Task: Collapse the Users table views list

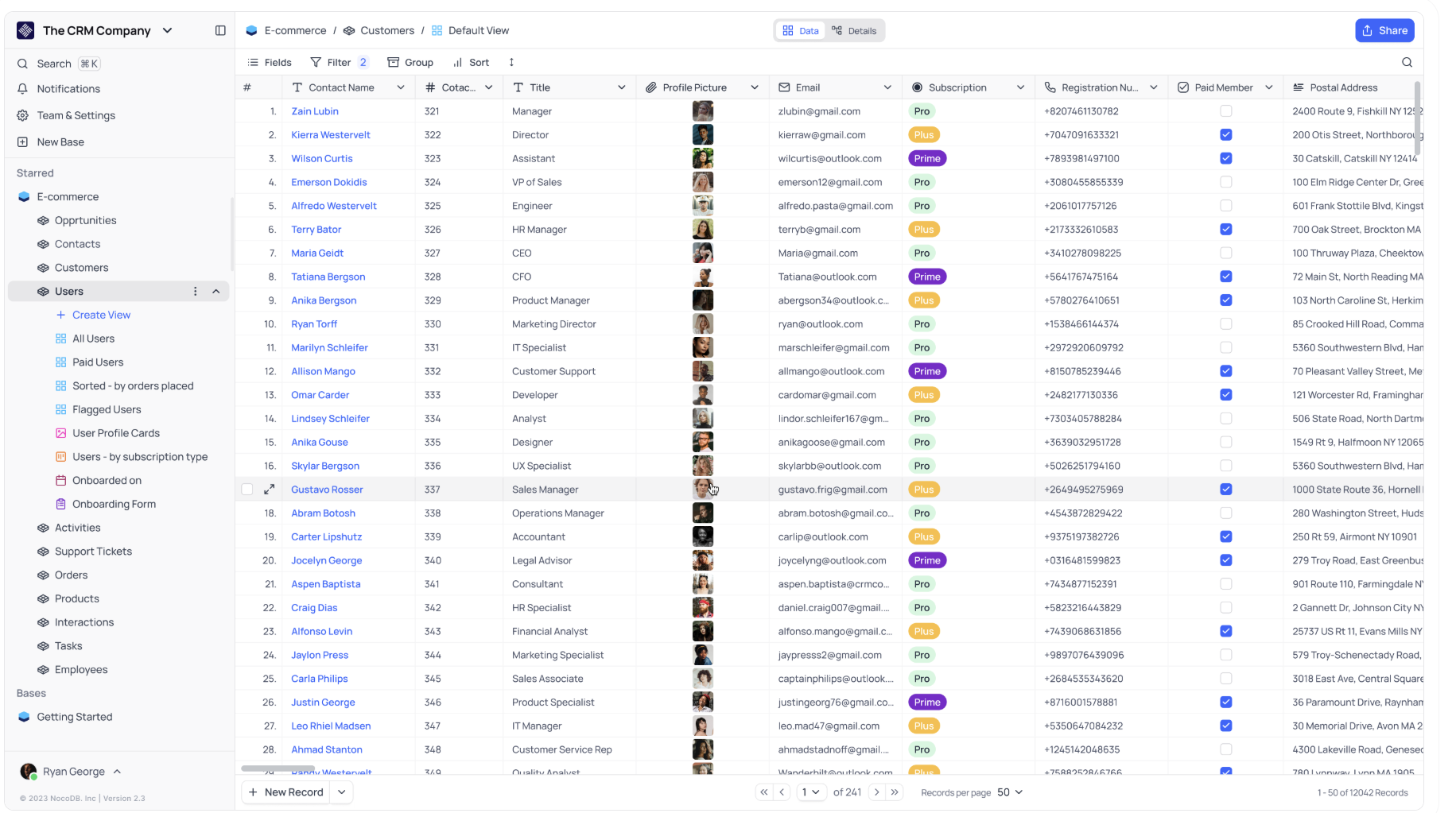Action: 216,292
